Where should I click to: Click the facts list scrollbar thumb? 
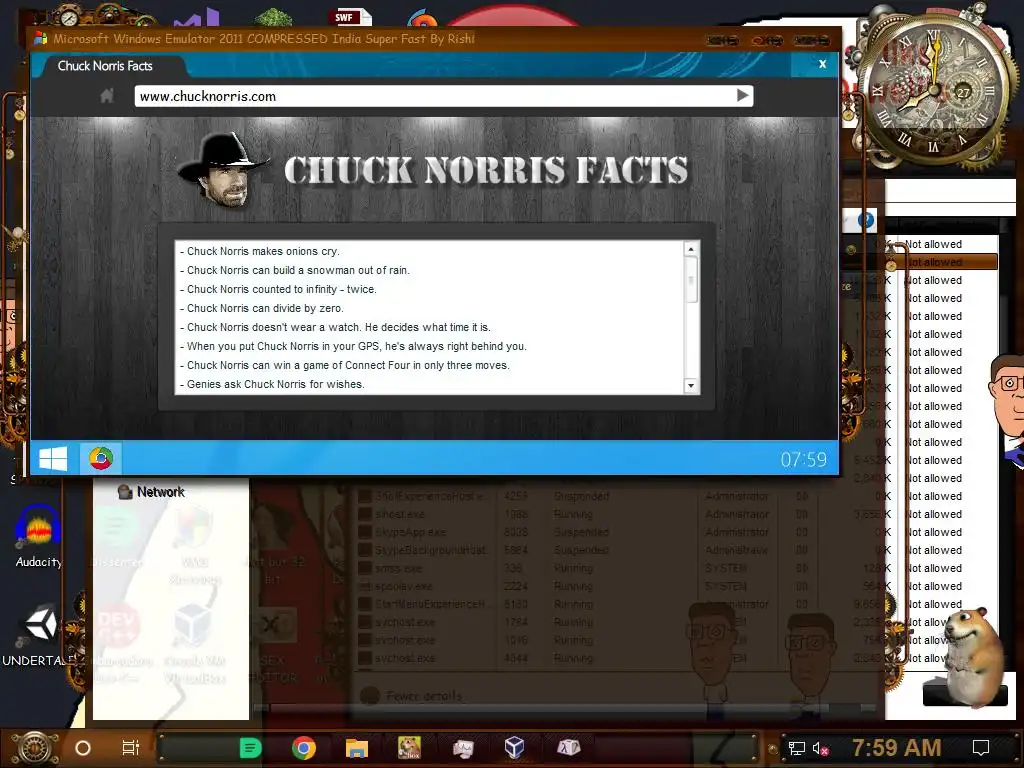point(691,280)
